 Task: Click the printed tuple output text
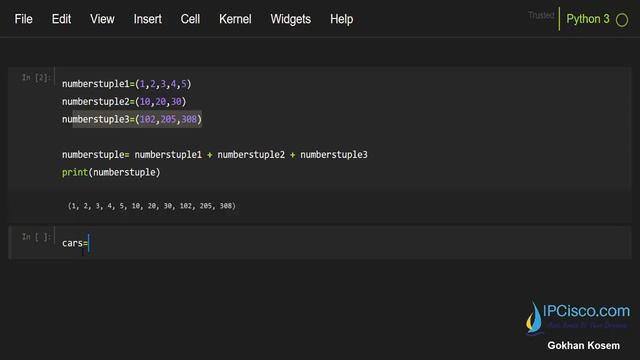[x=151, y=206]
